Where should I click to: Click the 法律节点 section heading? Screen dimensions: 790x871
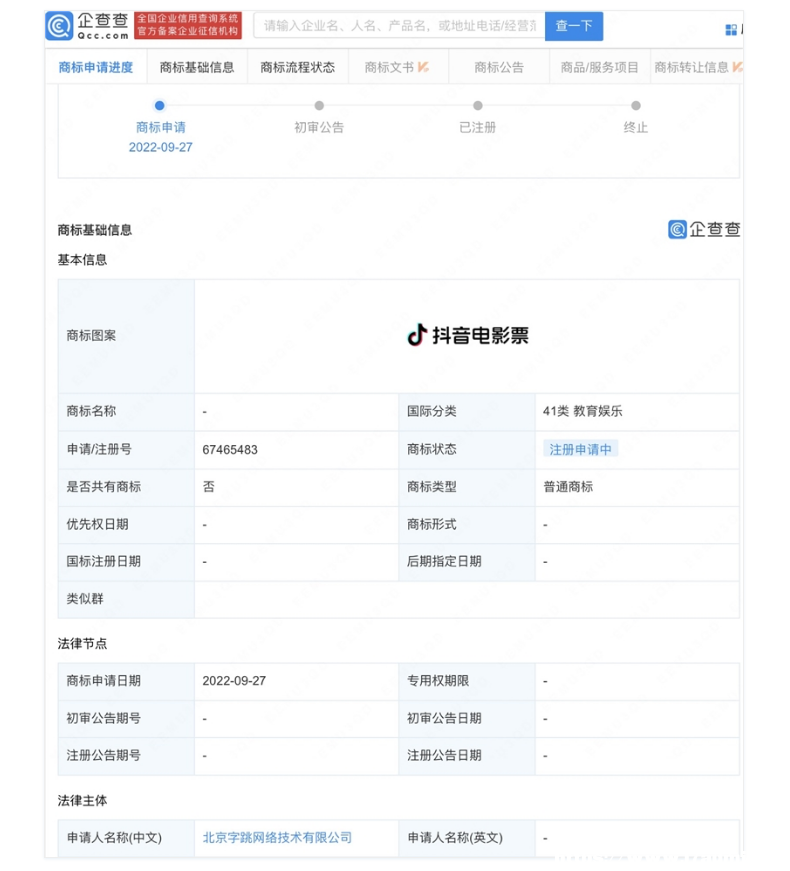click(x=82, y=643)
